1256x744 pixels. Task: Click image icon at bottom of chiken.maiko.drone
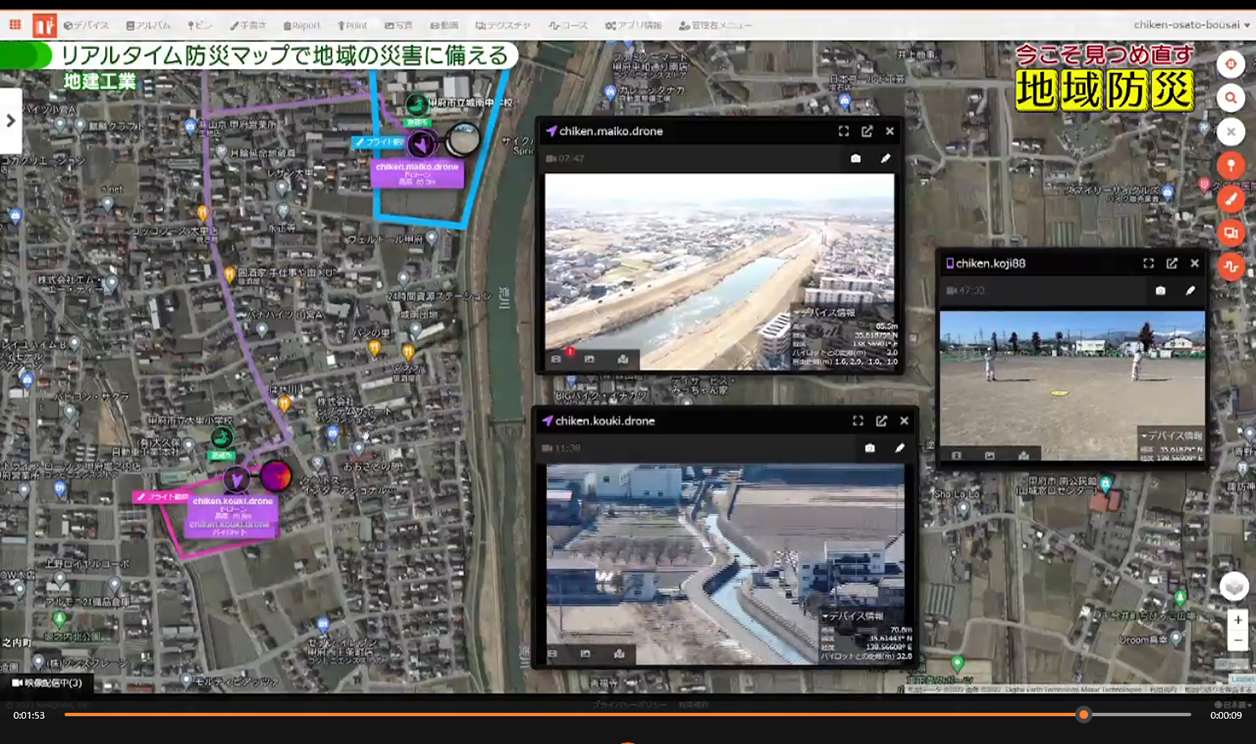(590, 359)
